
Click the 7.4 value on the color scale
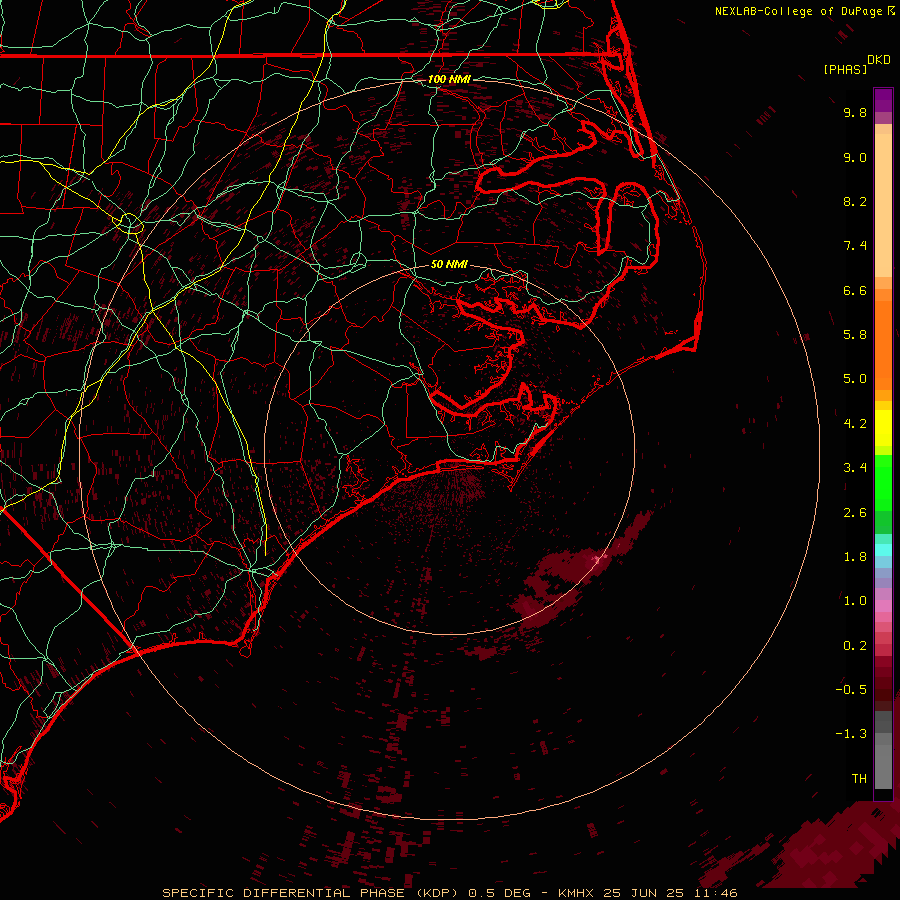point(855,246)
